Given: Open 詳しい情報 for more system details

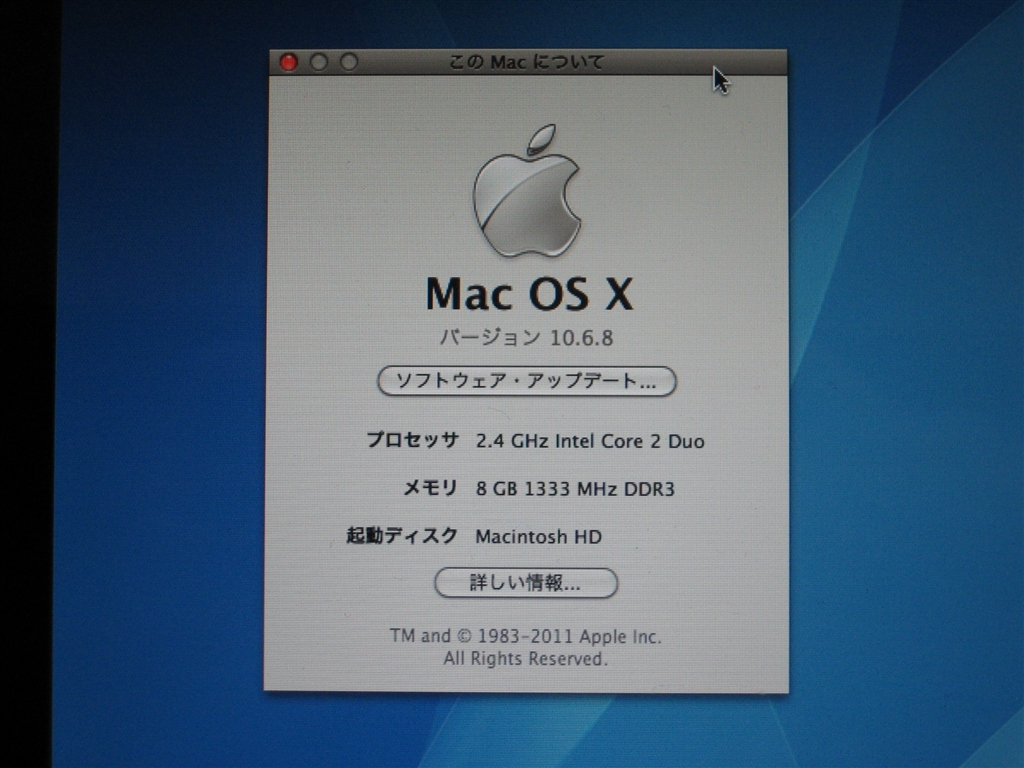Looking at the screenshot, I should pos(526,583).
